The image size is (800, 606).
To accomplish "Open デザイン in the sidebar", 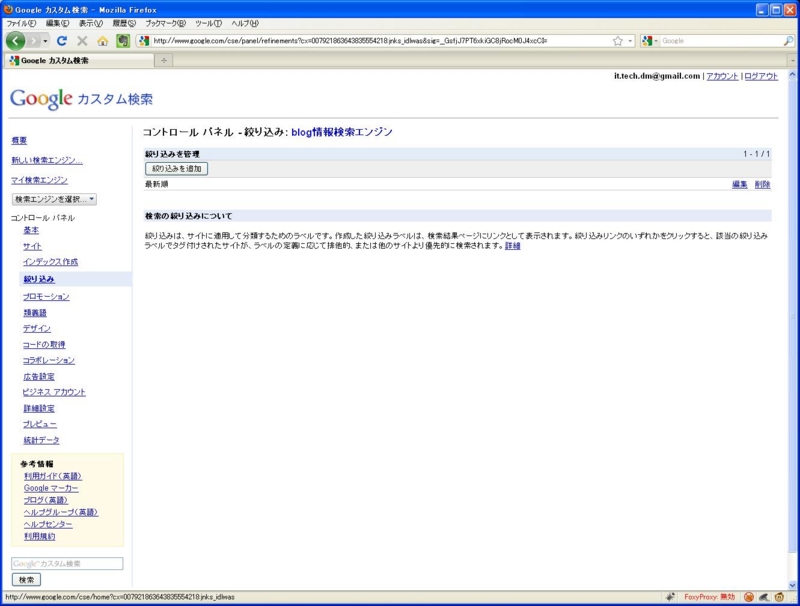I will coord(37,329).
